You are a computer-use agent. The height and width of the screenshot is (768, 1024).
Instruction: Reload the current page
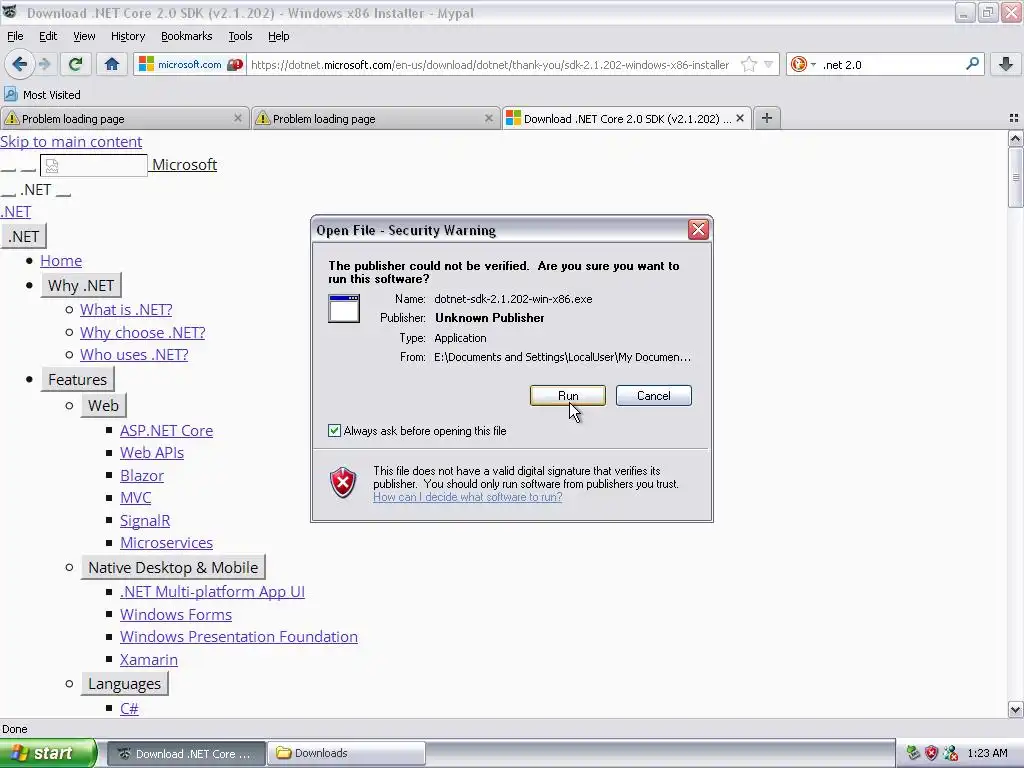[x=75, y=64]
